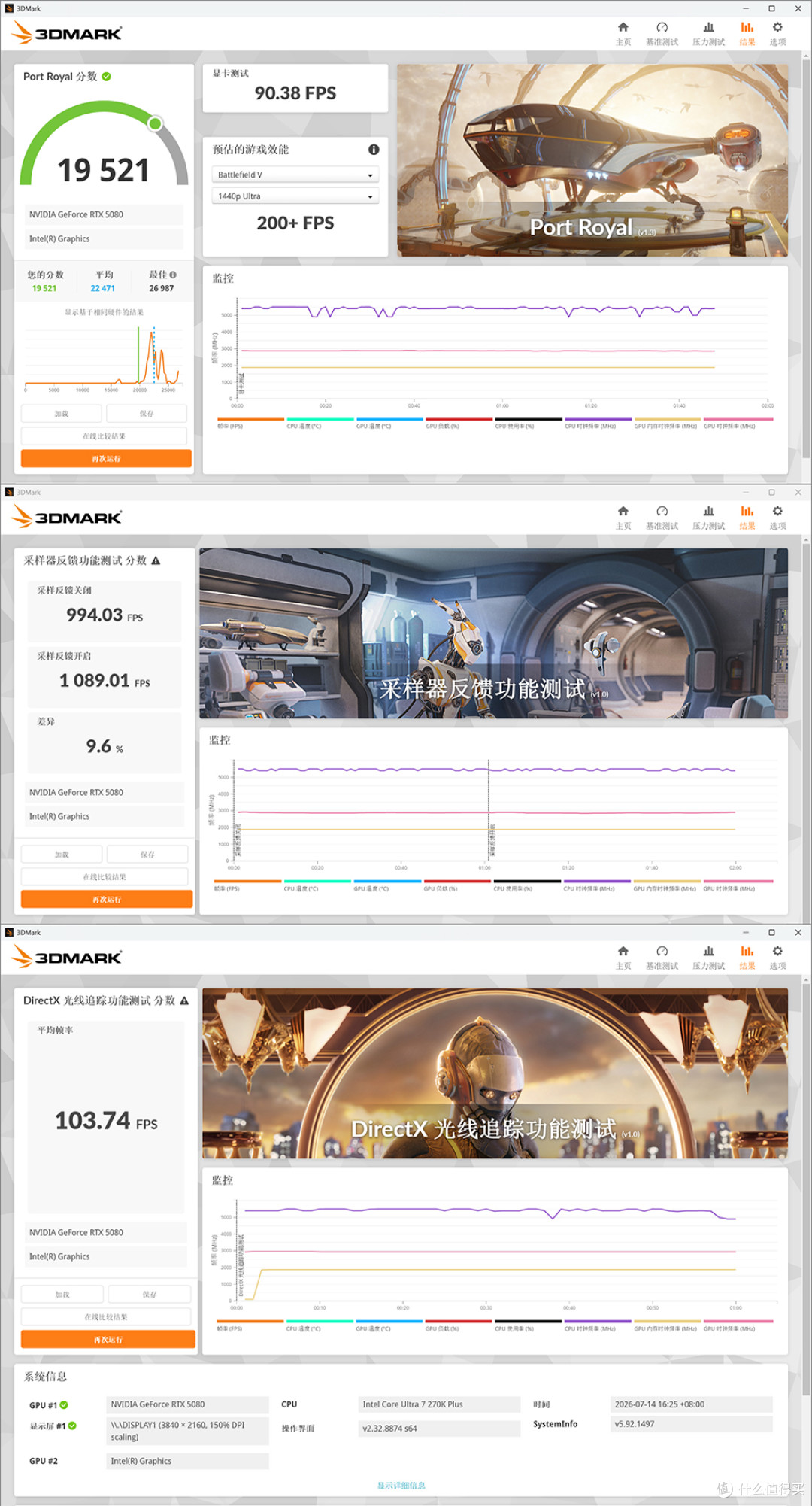This screenshot has width=812, height=1506.
Task: Click orange 再次运行 in Port Royal window
Action: point(106,458)
